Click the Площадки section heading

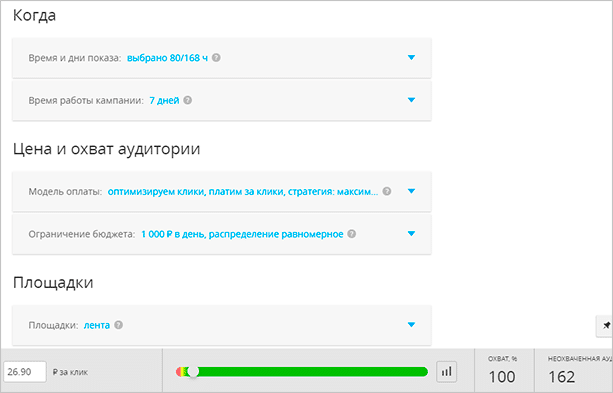[53, 282]
